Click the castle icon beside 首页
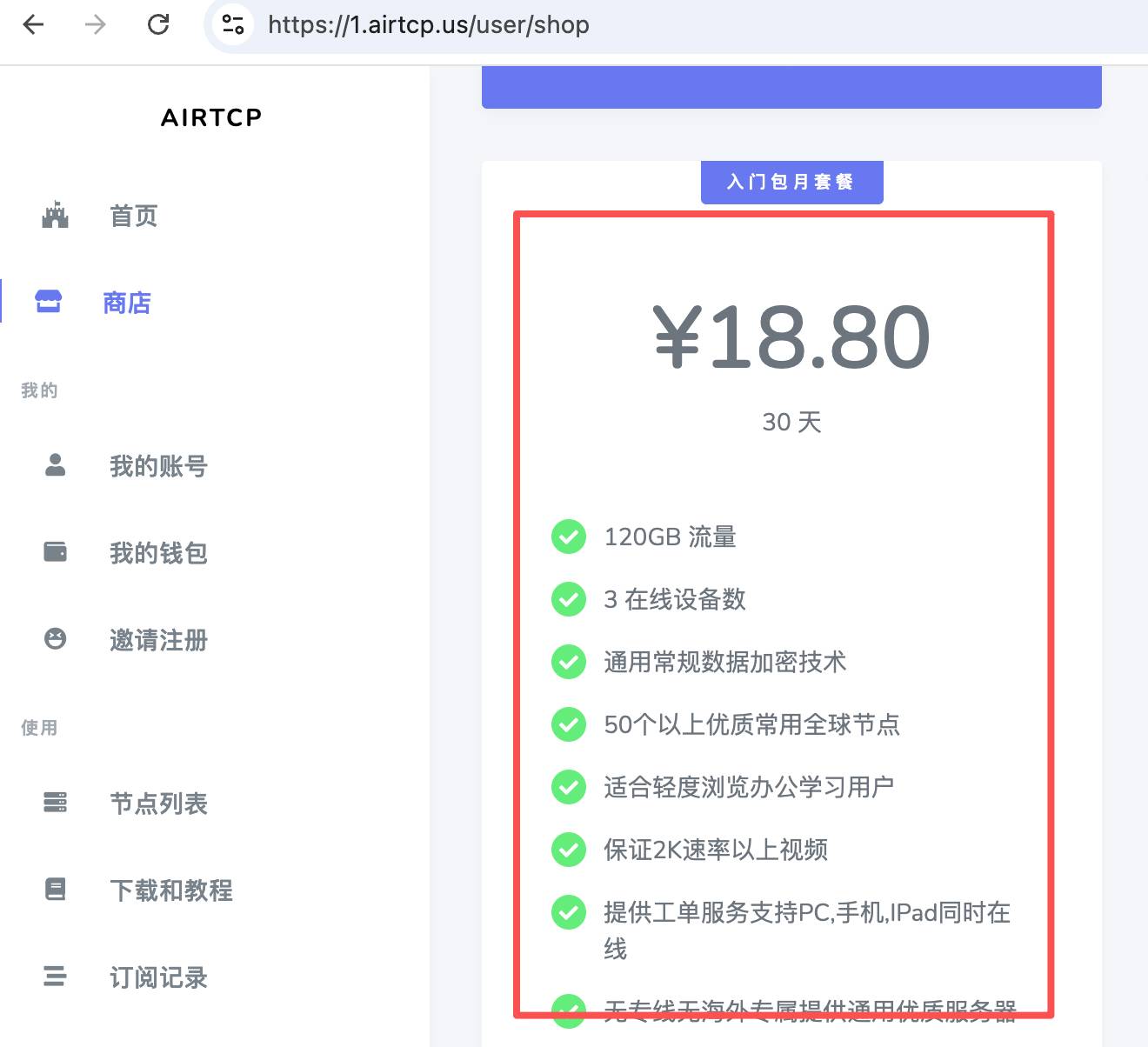 55,215
